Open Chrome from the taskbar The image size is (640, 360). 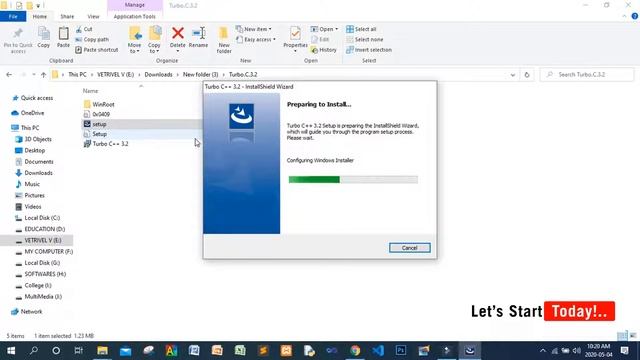[x=355, y=351]
